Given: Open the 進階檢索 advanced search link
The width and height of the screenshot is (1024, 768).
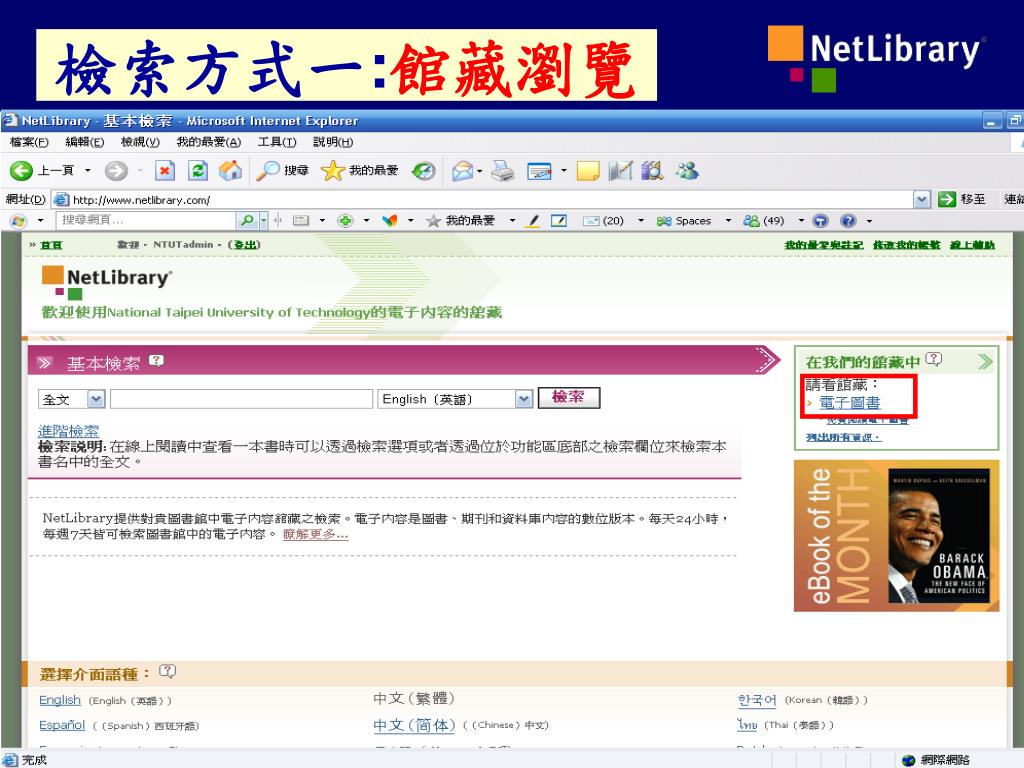Looking at the screenshot, I should [69, 431].
